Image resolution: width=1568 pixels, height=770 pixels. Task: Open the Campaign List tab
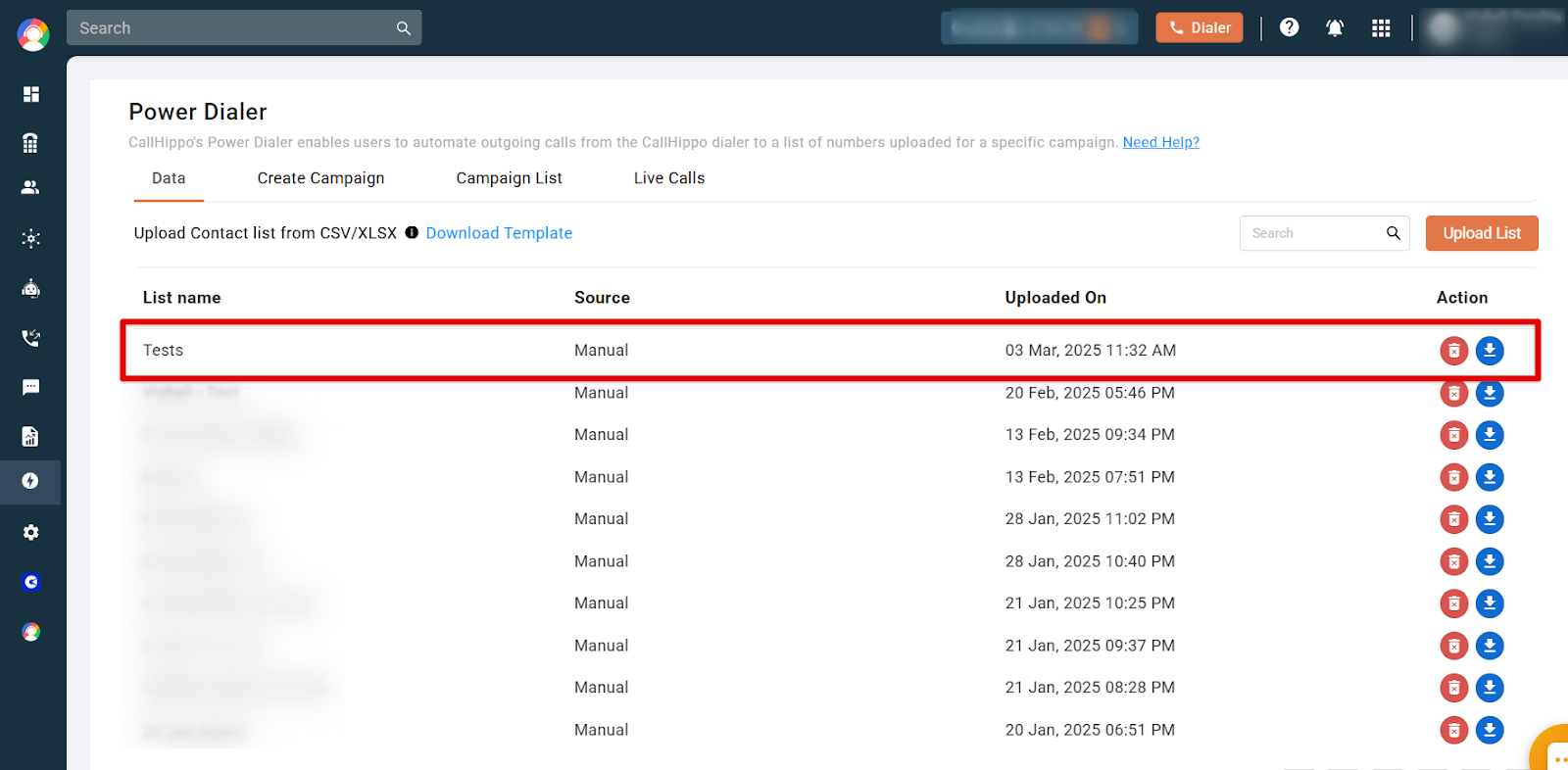(509, 178)
